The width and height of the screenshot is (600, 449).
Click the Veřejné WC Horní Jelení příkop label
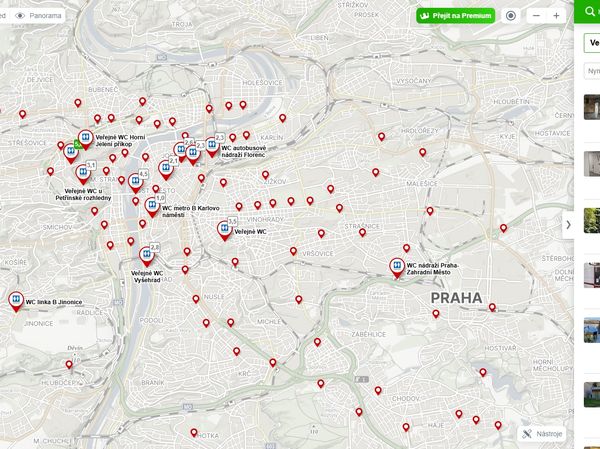click(120, 140)
